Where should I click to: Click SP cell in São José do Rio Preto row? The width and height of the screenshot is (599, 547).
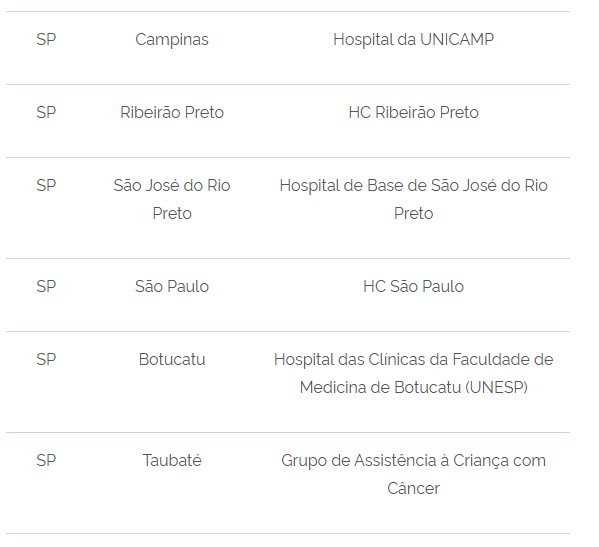click(x=46, y=185)
